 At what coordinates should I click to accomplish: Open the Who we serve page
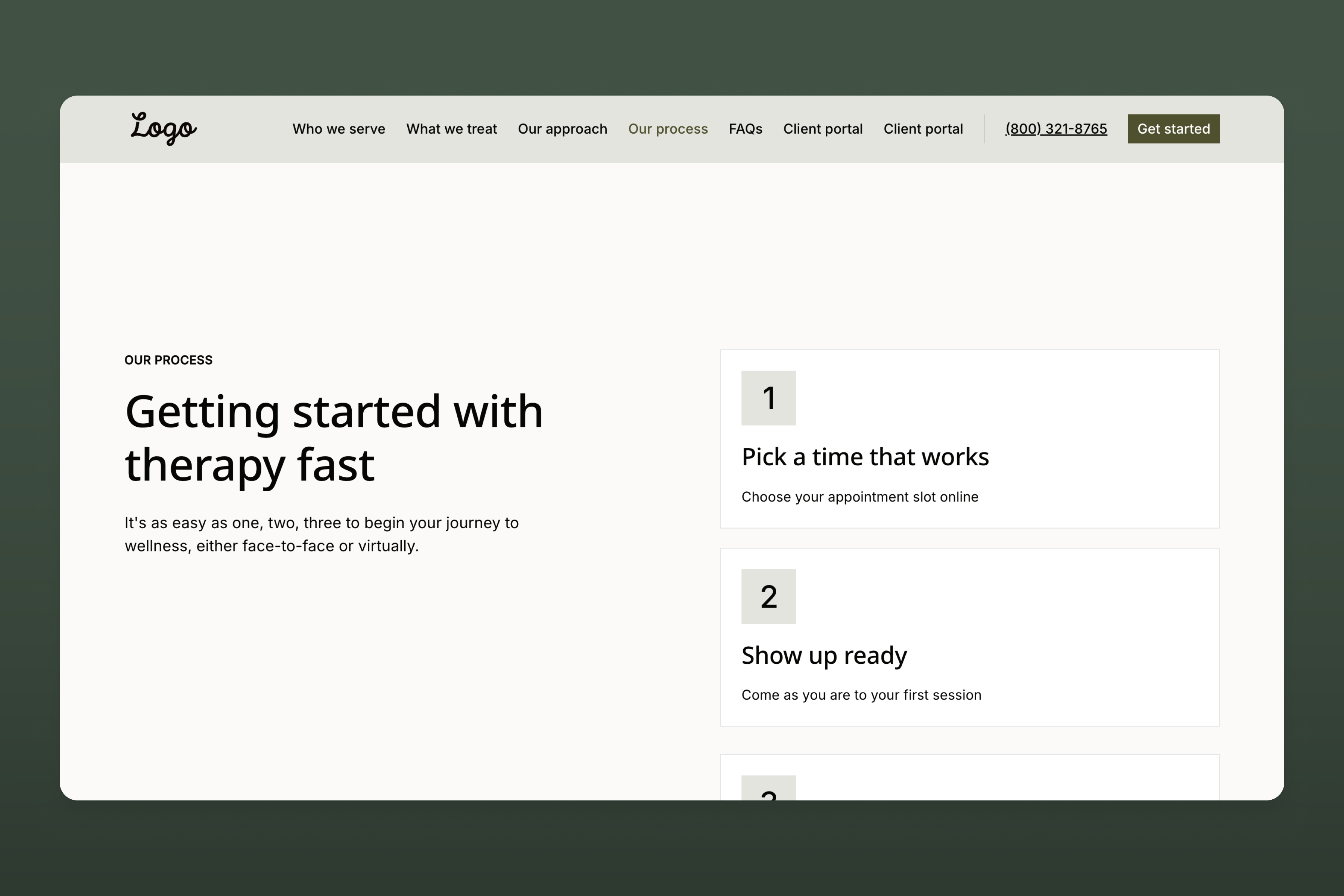coord(339,129)
